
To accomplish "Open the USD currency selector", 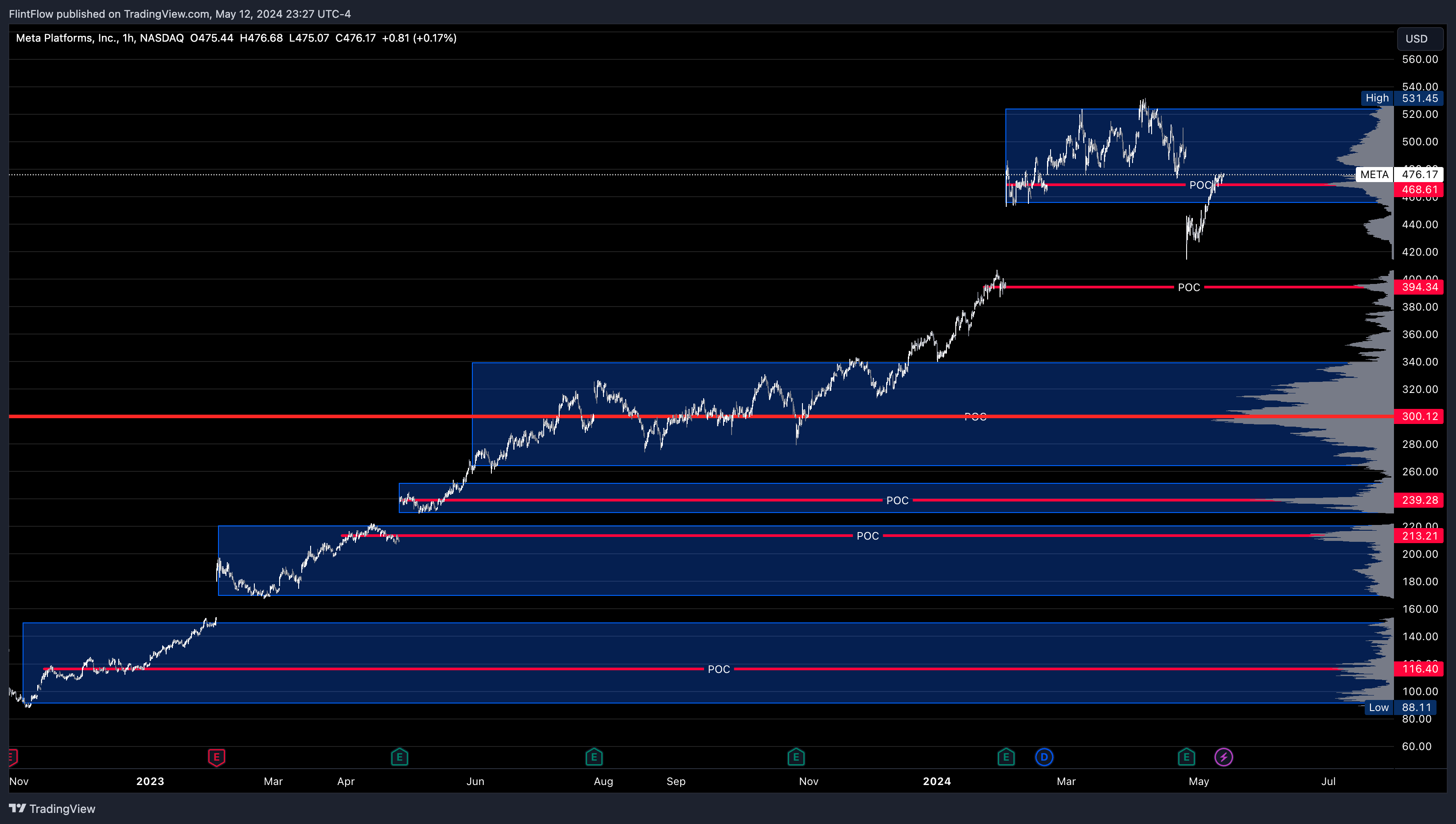I will [1419, 39].
